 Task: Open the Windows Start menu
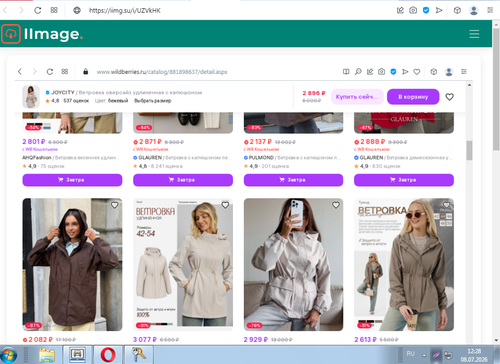tap(9, 355)
